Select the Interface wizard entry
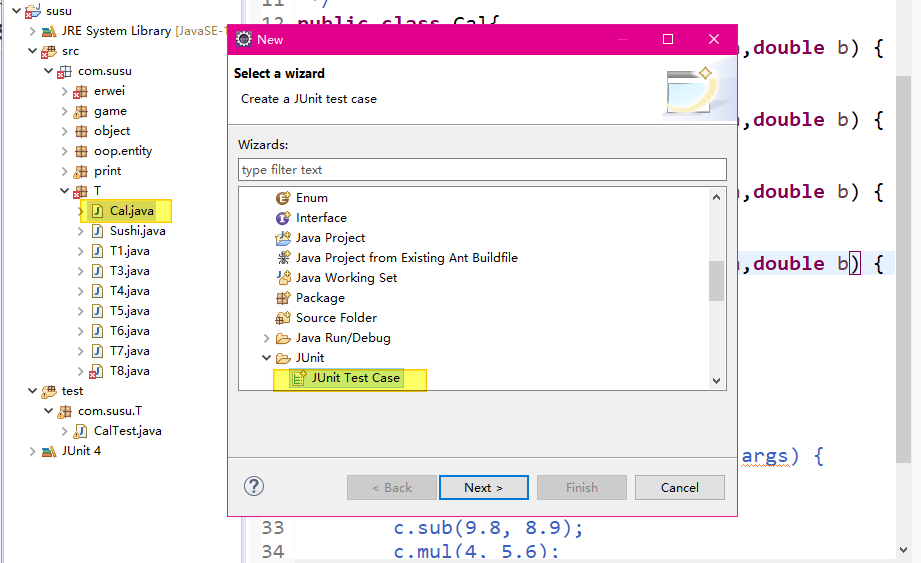The height and width of the screenshot is (563, 921). (x=321, y=218)
